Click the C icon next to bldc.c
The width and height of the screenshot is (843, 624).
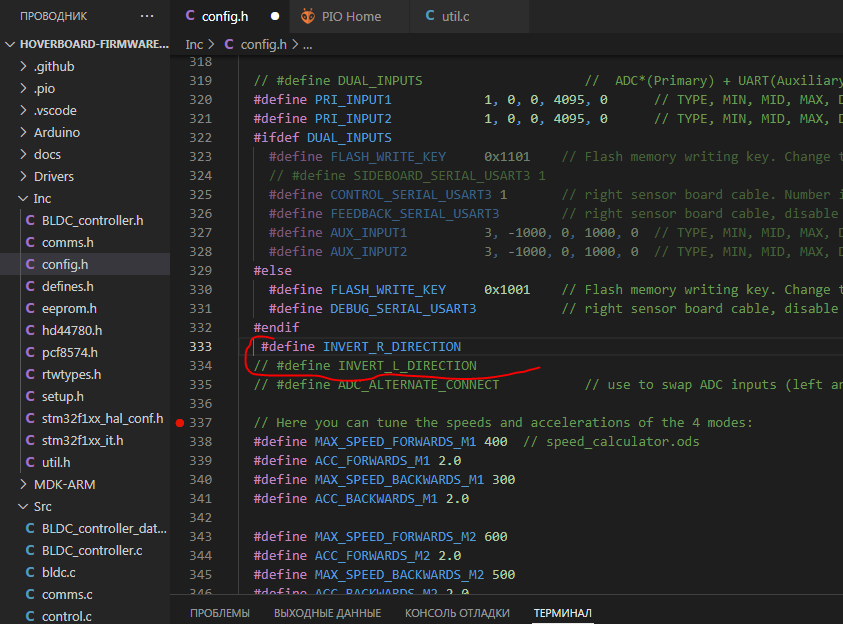30,573
